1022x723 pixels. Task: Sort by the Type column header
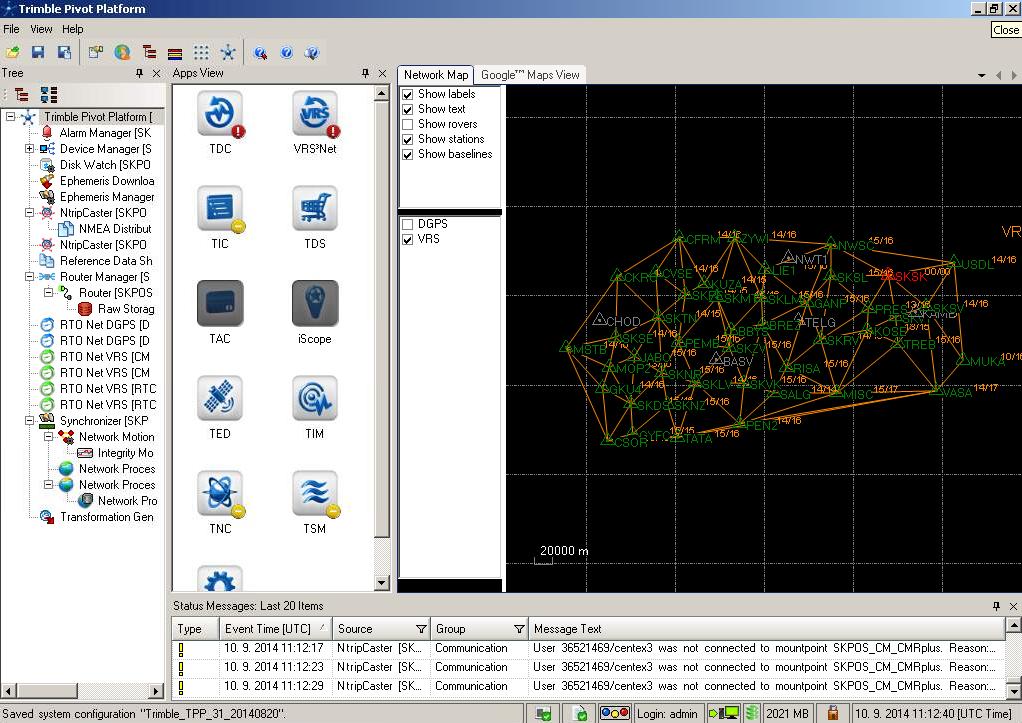(x=195, y=629)
